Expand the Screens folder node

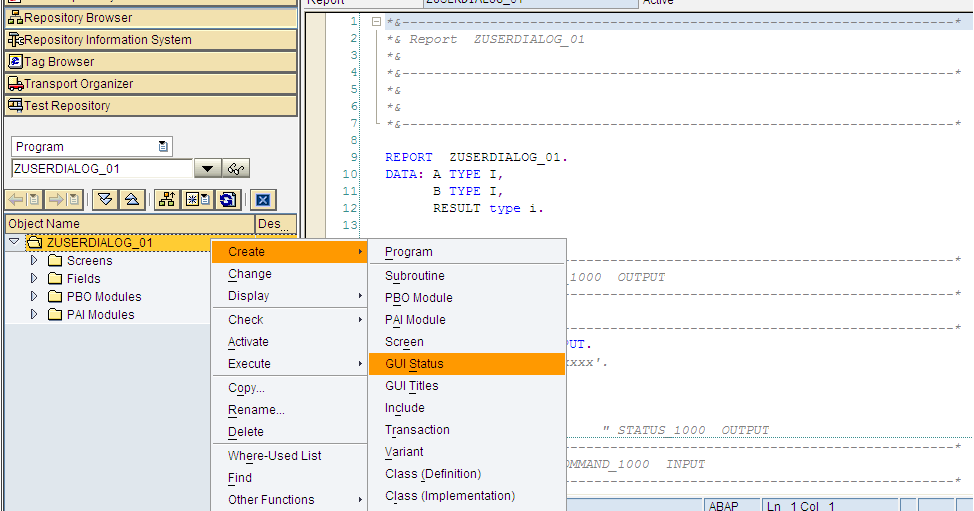[34, 260]
